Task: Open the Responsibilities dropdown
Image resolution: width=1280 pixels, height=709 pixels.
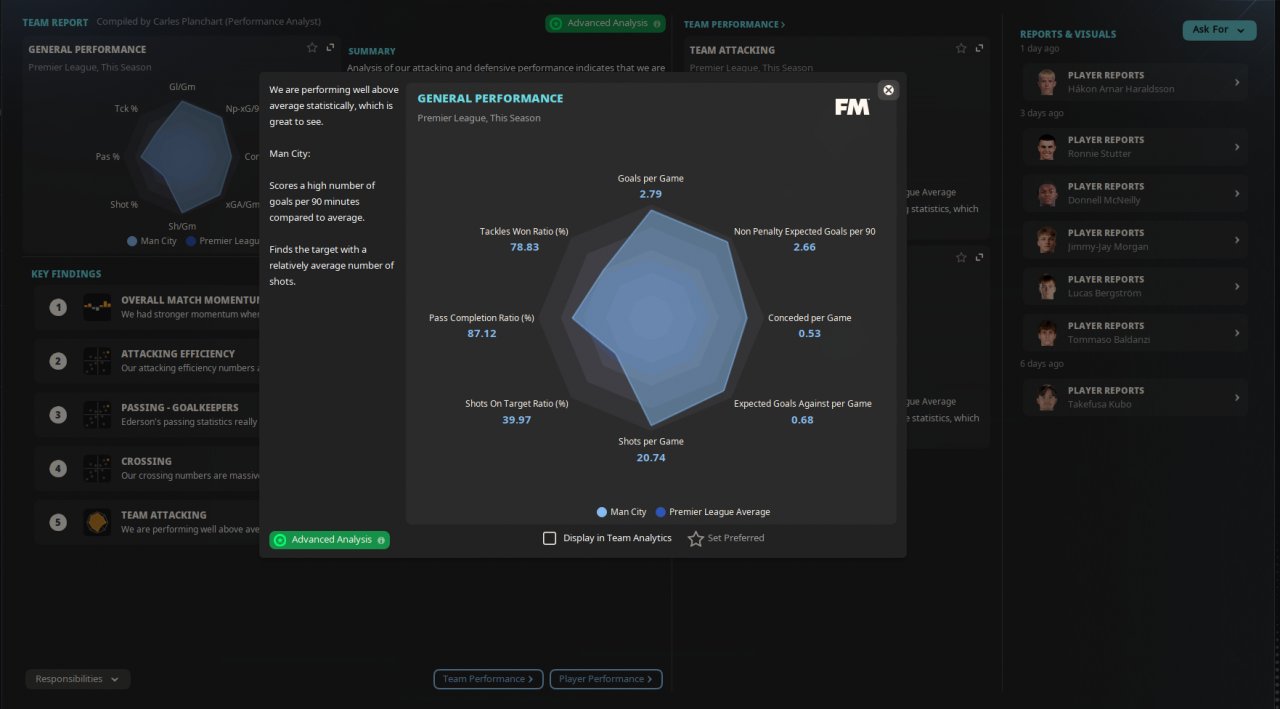Action: [x=77, y=679]
